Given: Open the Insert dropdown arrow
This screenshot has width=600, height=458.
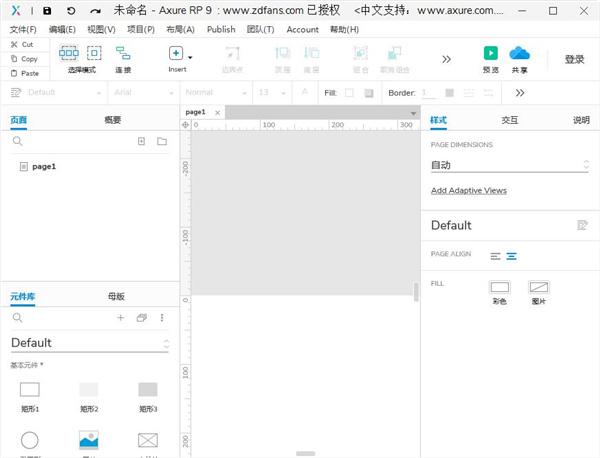Looking at the screenshot, I should pyautogui.click(x=190, y=57).
